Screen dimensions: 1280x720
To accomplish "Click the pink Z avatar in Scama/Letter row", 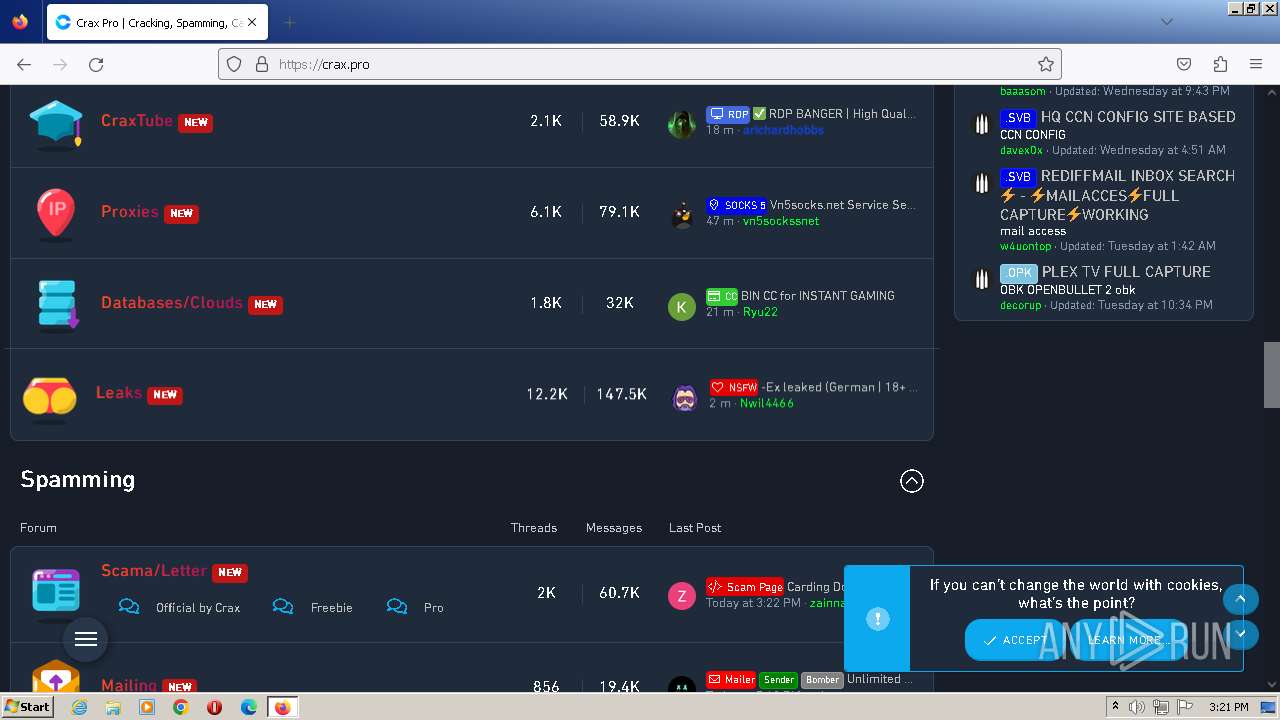I will coord(682,596).
